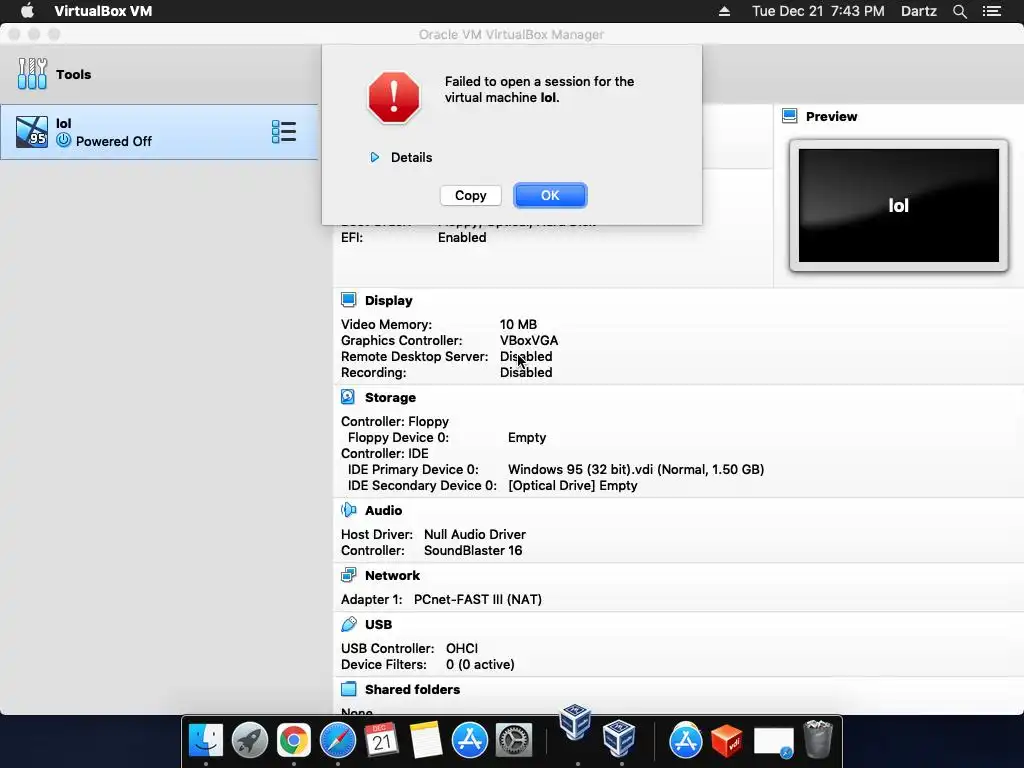Click the Audio section speaker icon
The width and height of the screenshot is (1024, 768).
pyautogui.click(x=349, y=510)
